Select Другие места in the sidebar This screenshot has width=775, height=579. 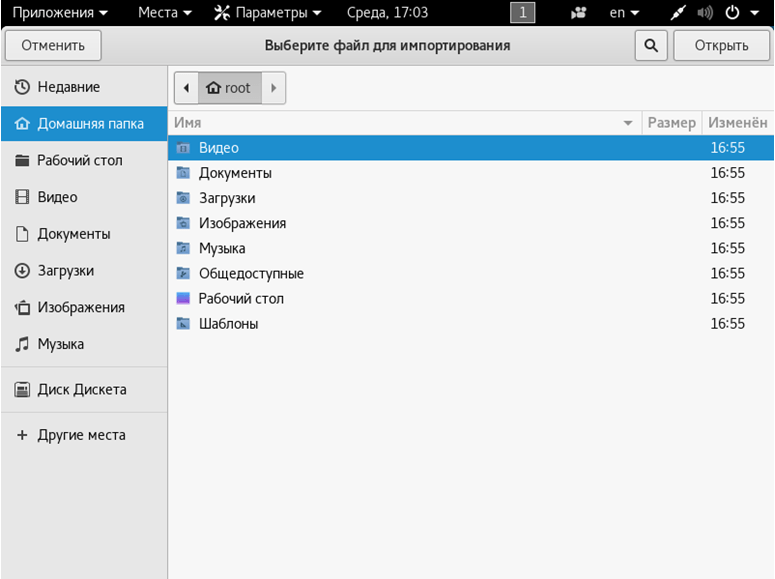coord(84,435)
